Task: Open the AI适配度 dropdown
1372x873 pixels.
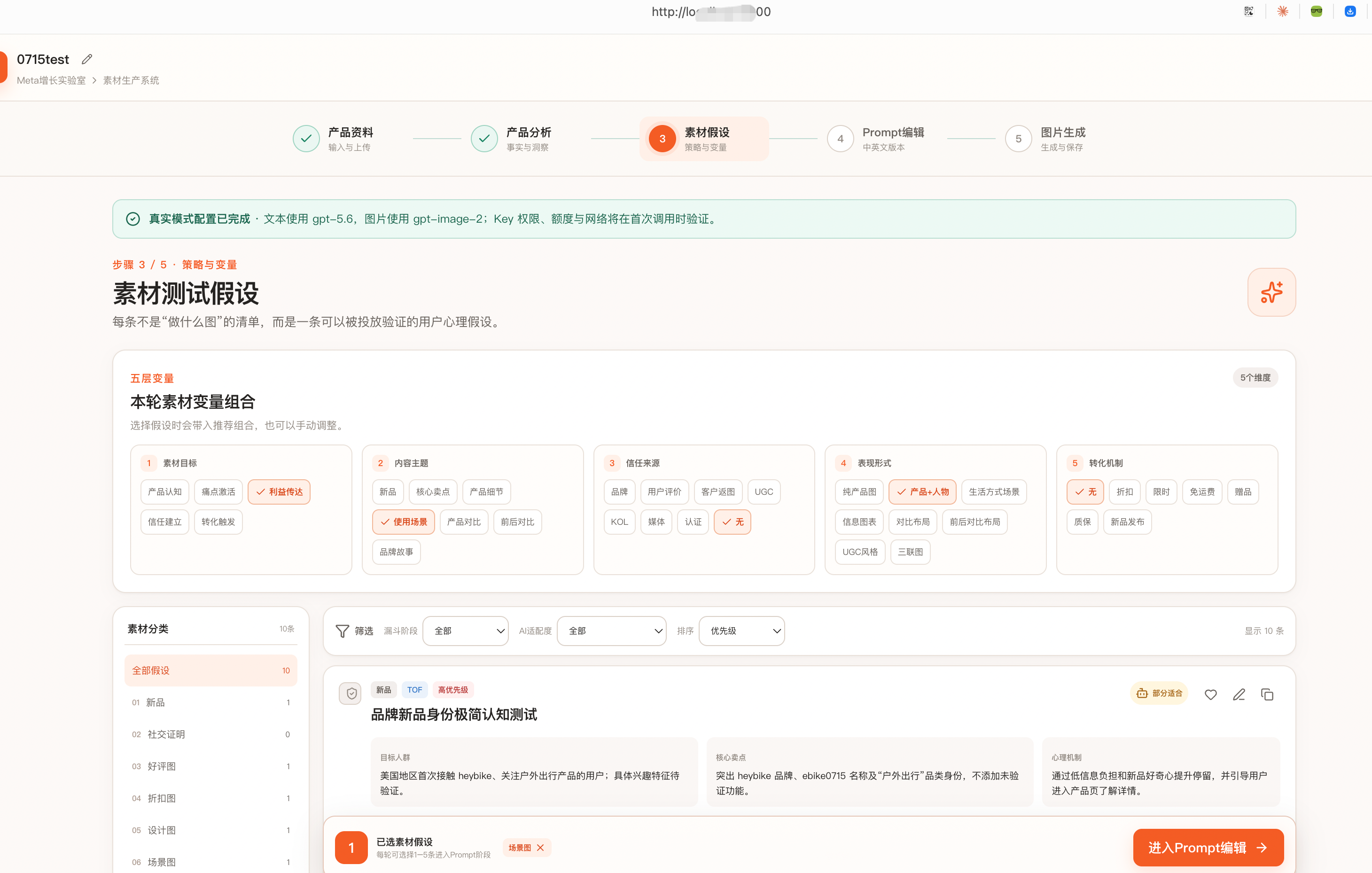Action: 611,631
